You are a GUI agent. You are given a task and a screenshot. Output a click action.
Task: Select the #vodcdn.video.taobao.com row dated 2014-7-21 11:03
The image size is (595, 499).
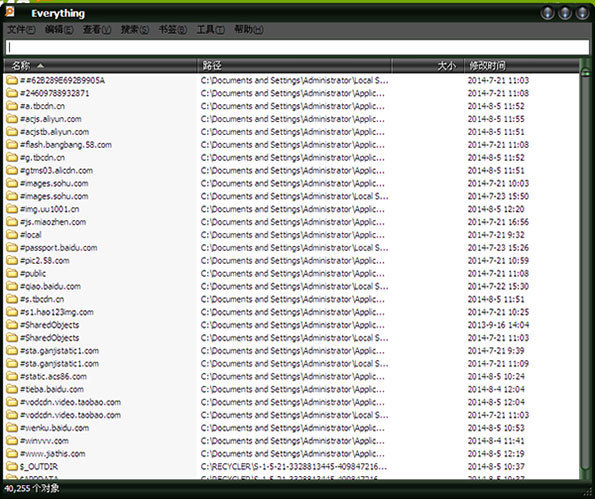coord(291,415)
